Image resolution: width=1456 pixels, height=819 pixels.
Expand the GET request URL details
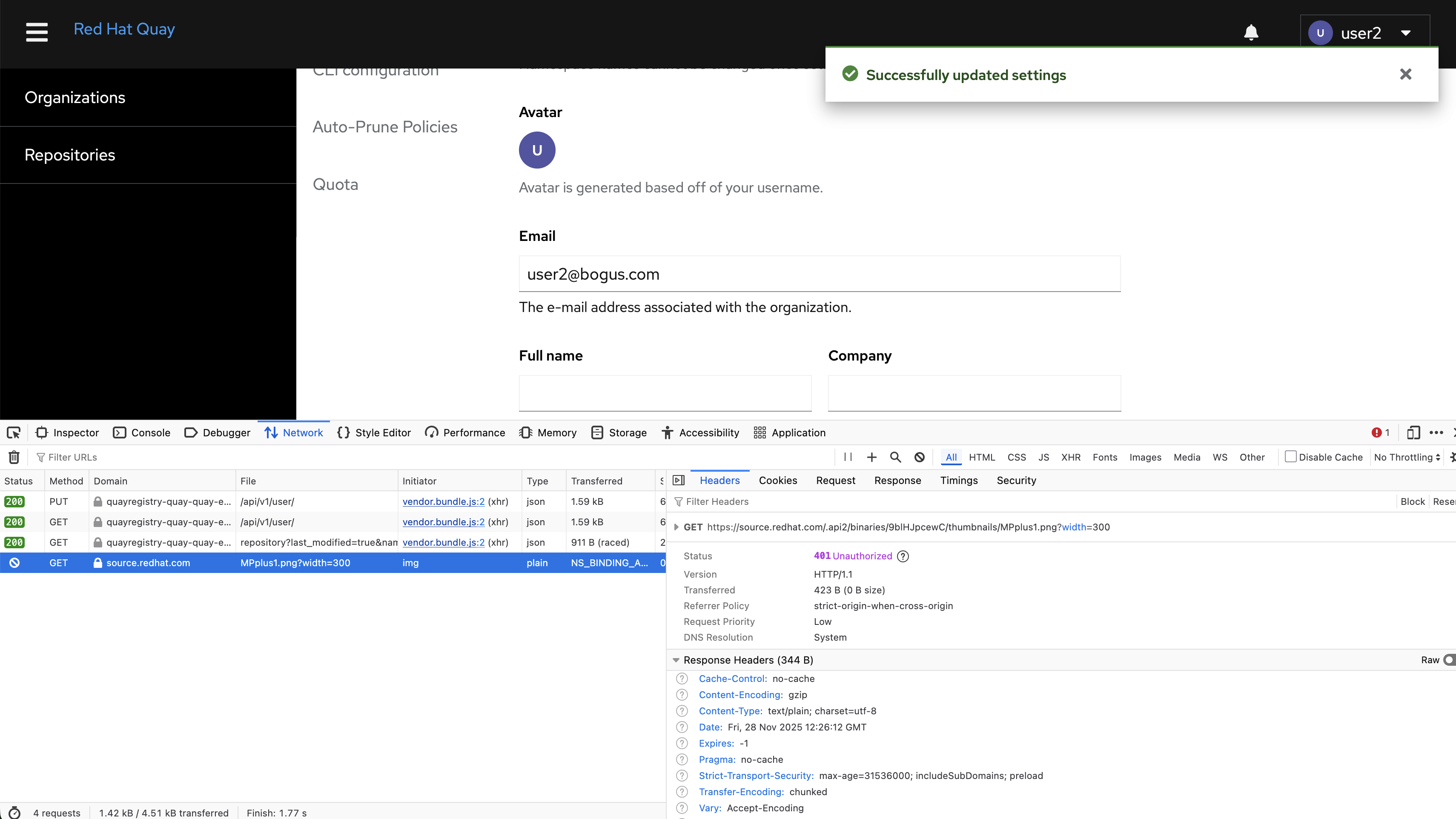point(676,527)
